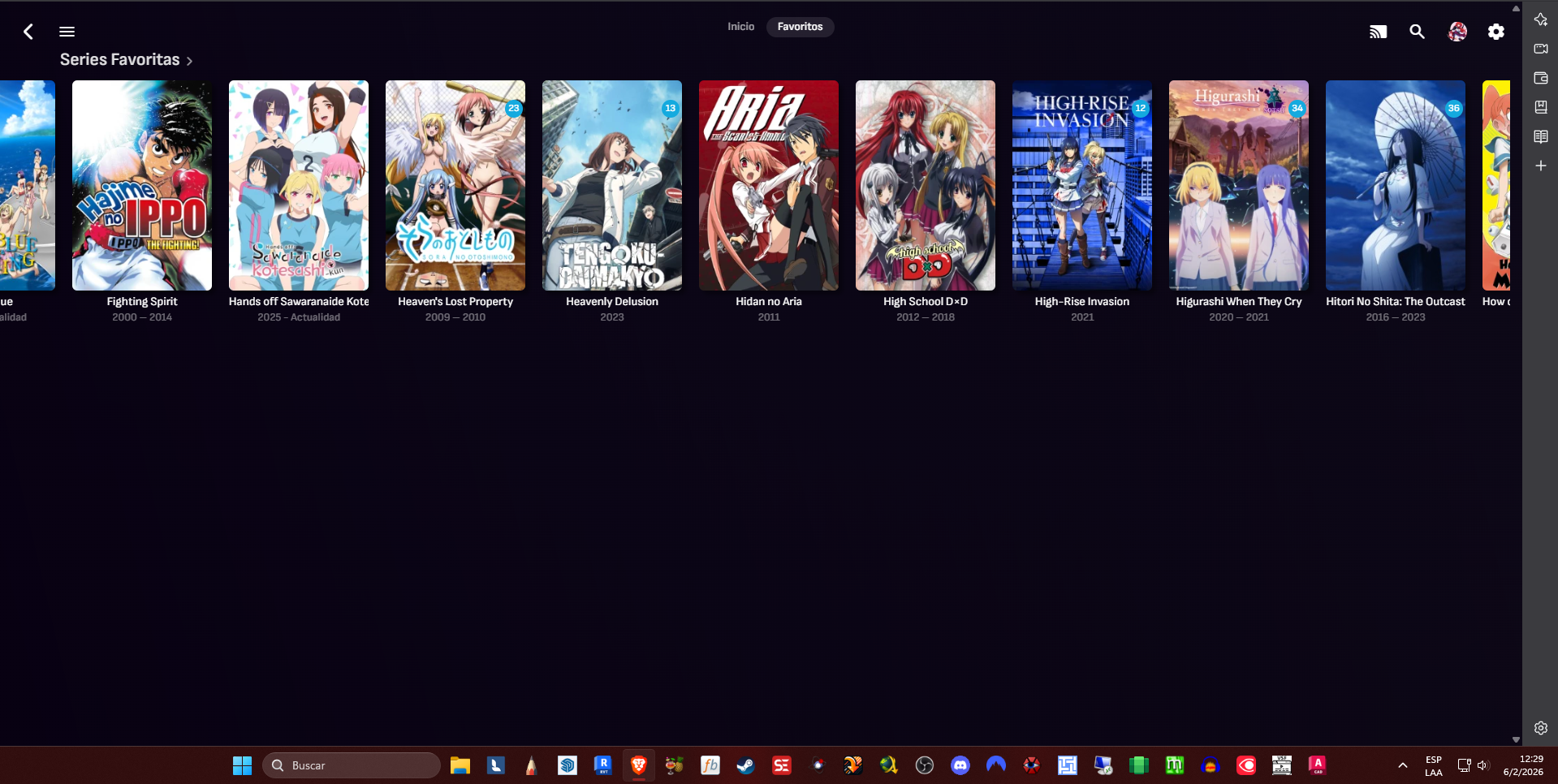Screen dimensions: 1558x784
Task: Open Discord from the taskbar
Action: coord(960,765)
